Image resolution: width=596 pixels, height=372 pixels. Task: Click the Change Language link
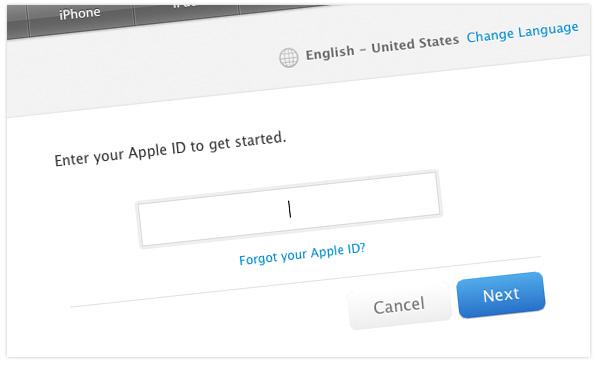pos(523,32)
